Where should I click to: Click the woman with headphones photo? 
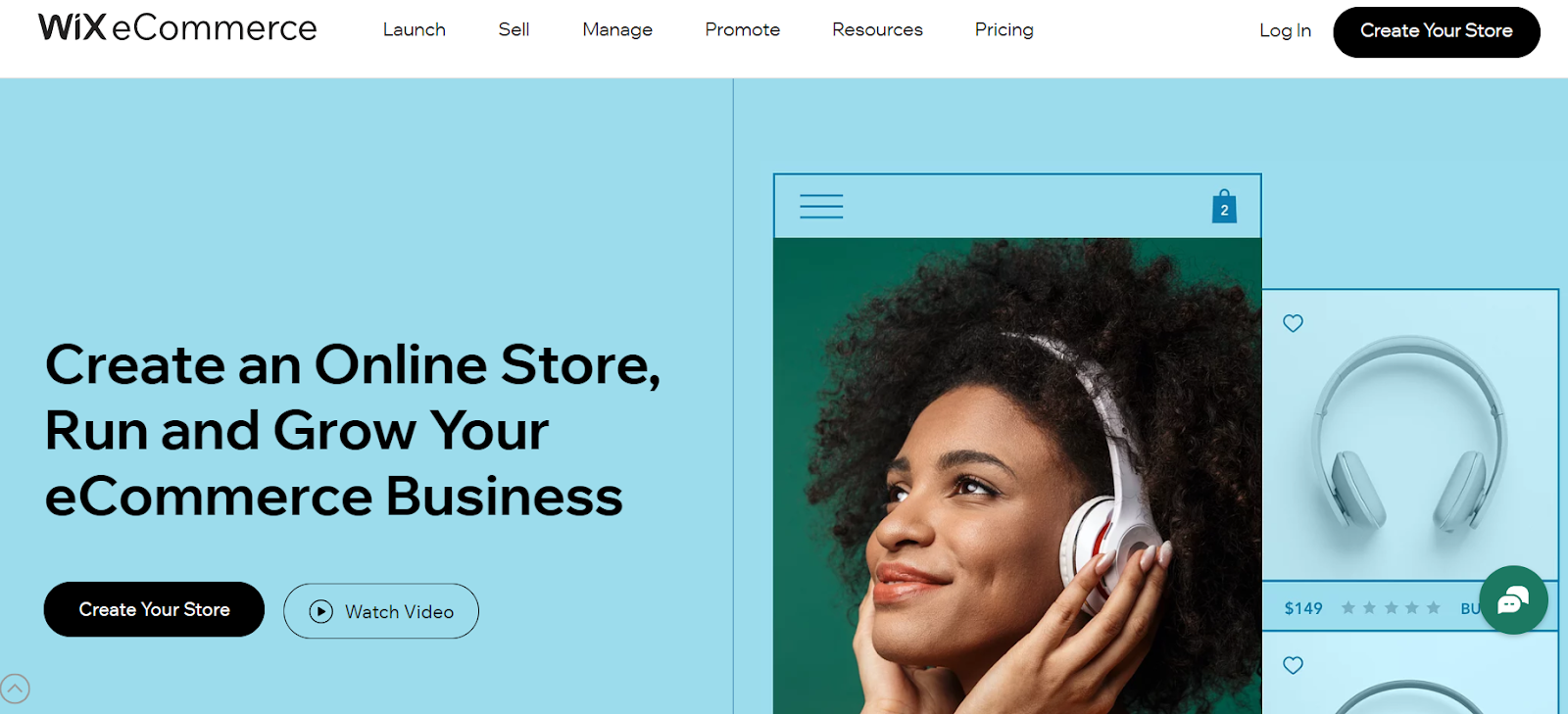pyautogui.click(x=1017, y=476)
